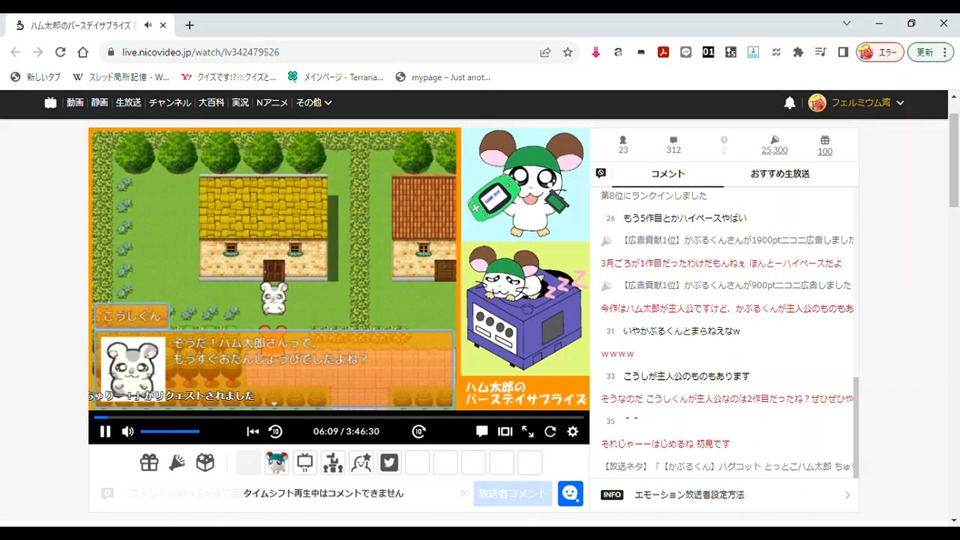
Task: Open player settings gear
Action: (572, 432)
